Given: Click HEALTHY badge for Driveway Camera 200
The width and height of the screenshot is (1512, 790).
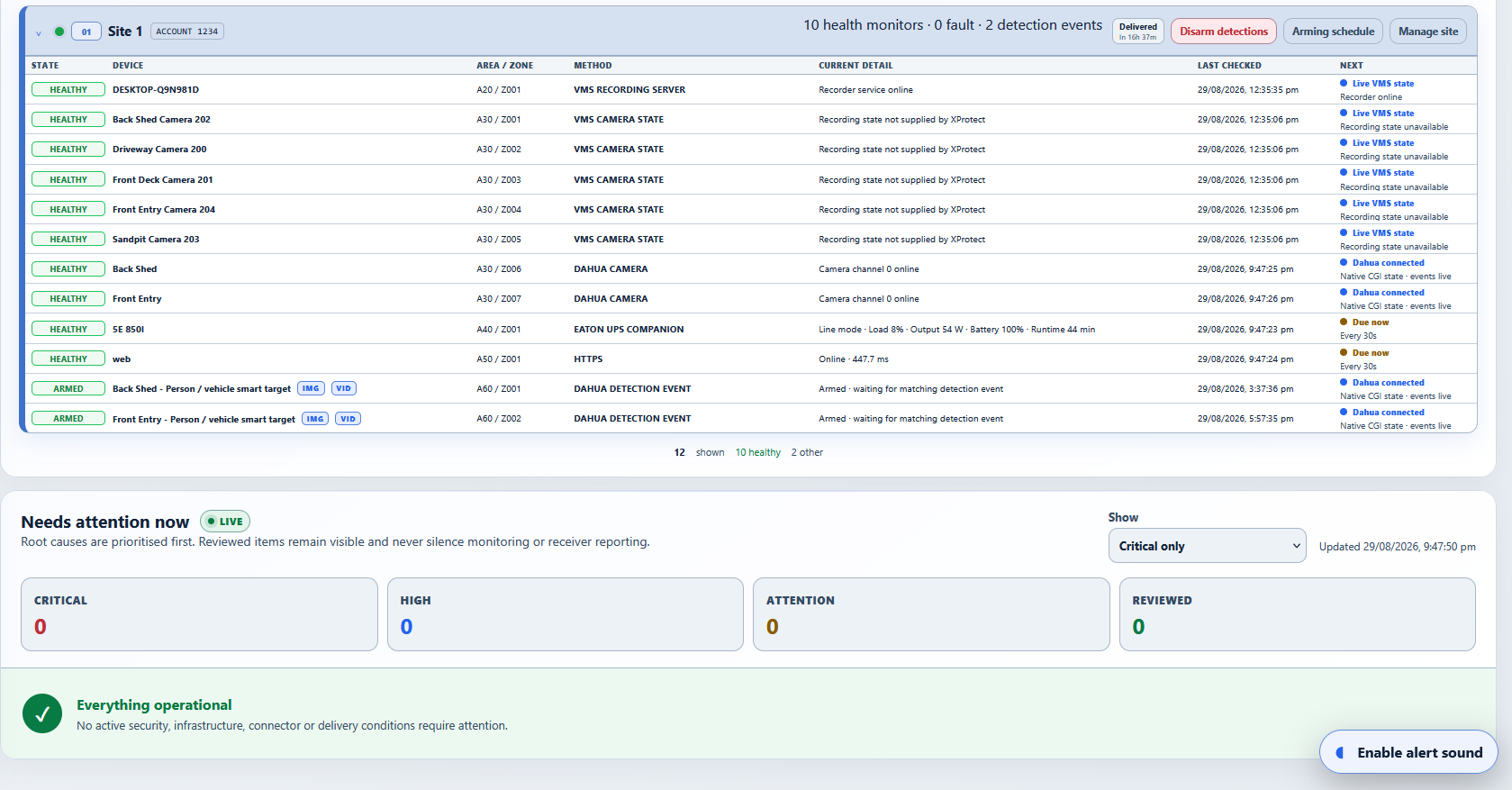Looking at the screenshot, I should 68,149.
